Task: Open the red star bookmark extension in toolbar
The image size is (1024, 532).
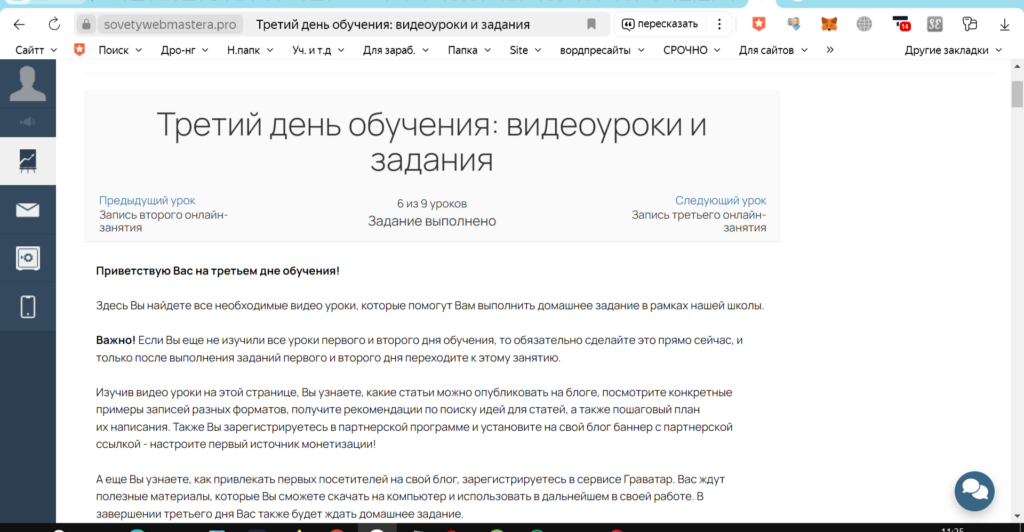Action: point(758,24)
